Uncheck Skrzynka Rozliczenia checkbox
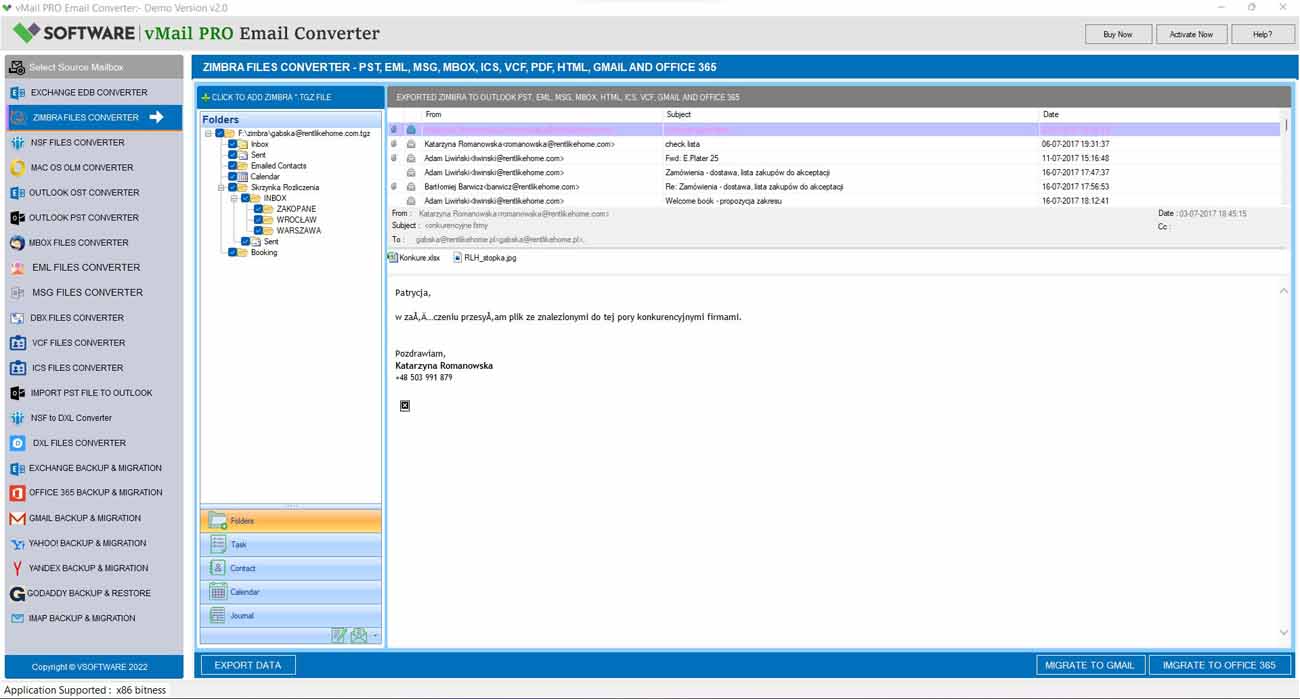 point(232,187)
